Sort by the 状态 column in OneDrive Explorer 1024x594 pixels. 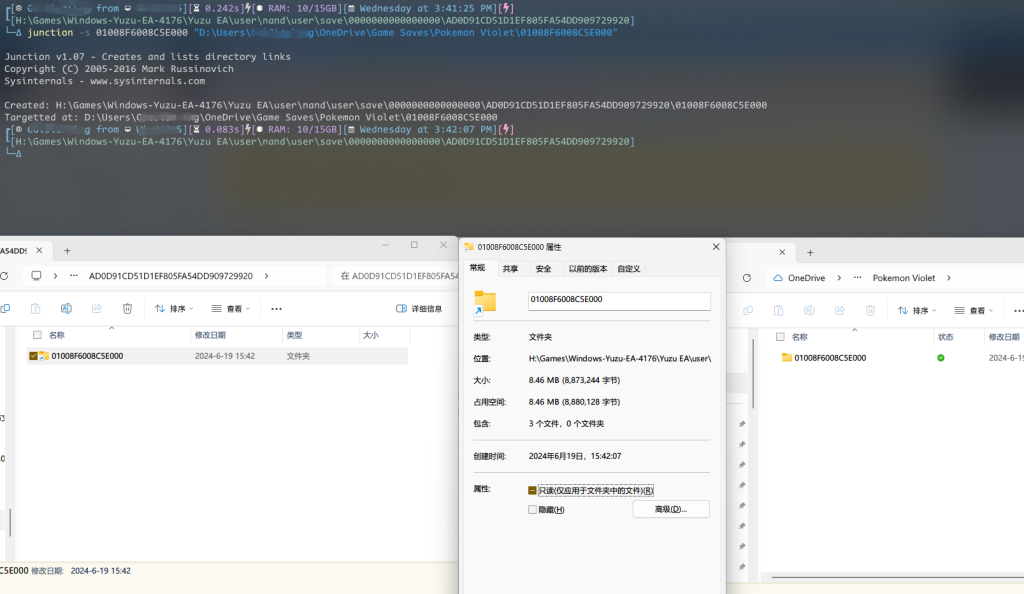pos(946,337)
